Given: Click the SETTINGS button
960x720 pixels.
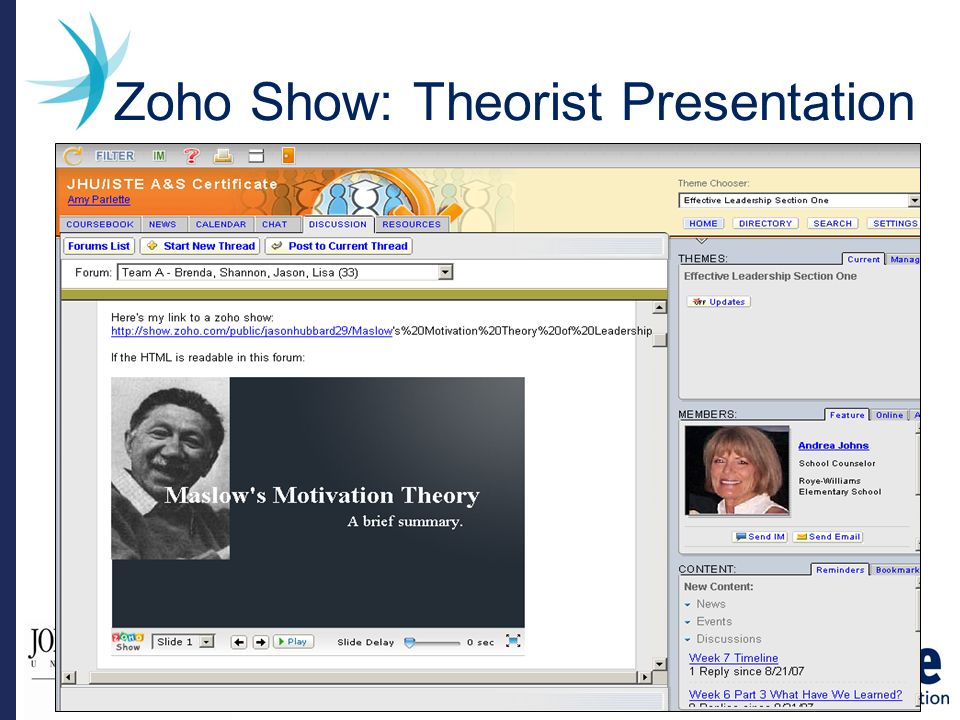Looking at the screenshot, I should 894,223.
